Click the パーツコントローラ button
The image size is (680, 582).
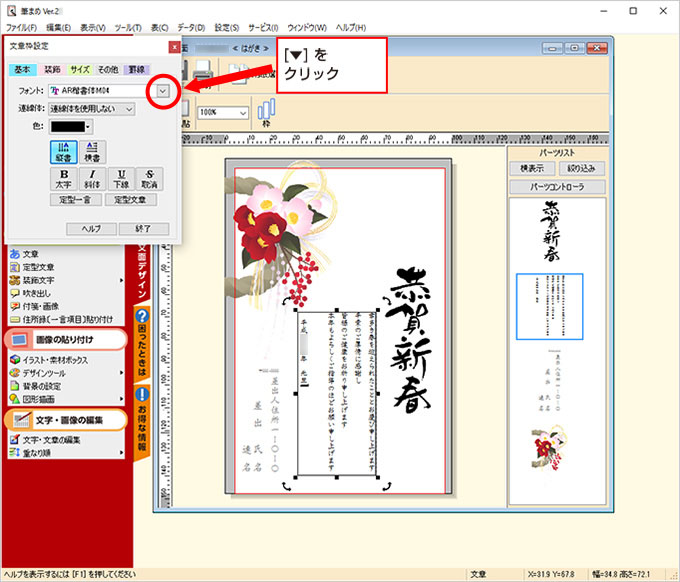click(557, 187)
